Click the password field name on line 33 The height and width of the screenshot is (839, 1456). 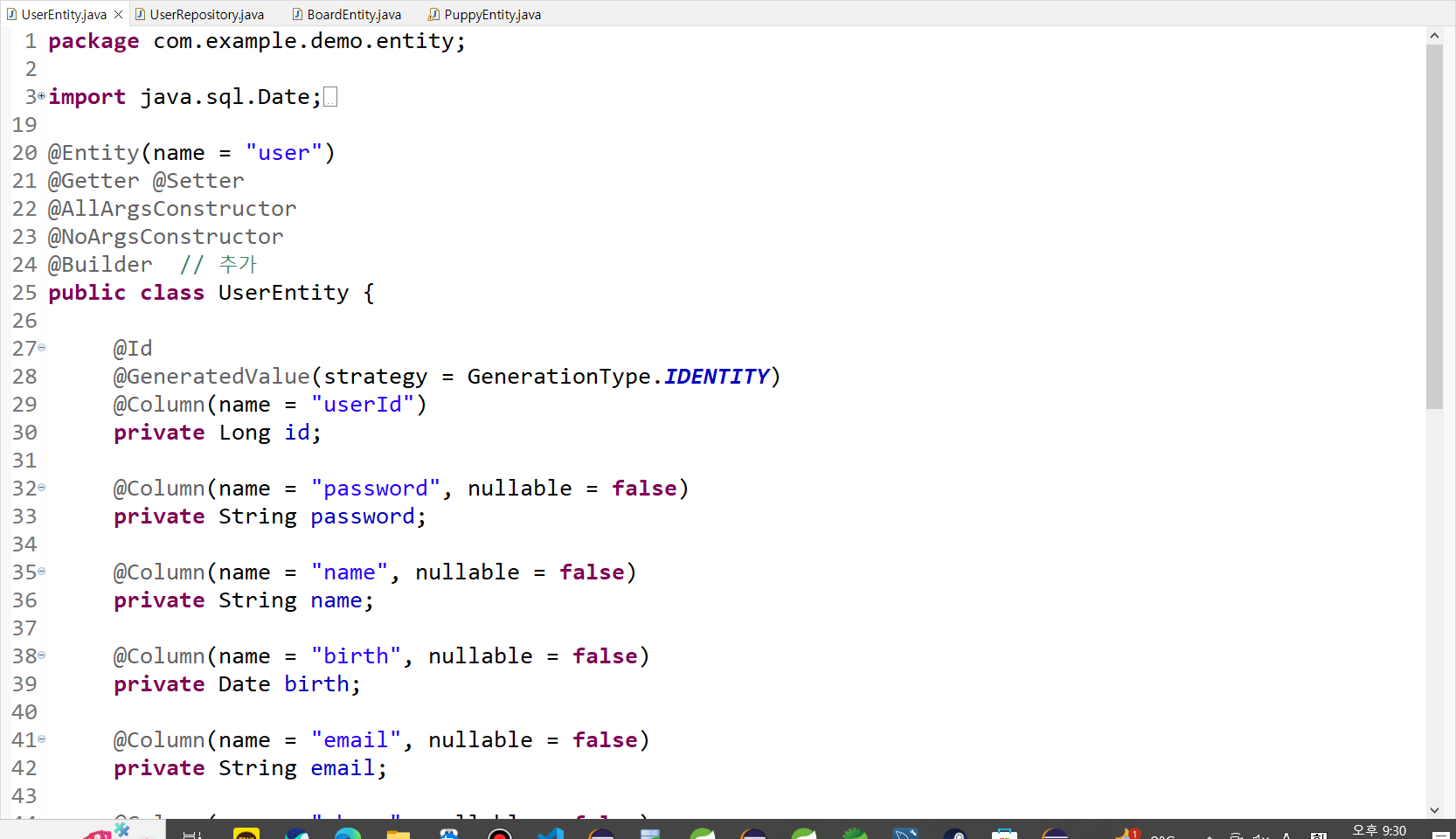[x=363, y=517]
